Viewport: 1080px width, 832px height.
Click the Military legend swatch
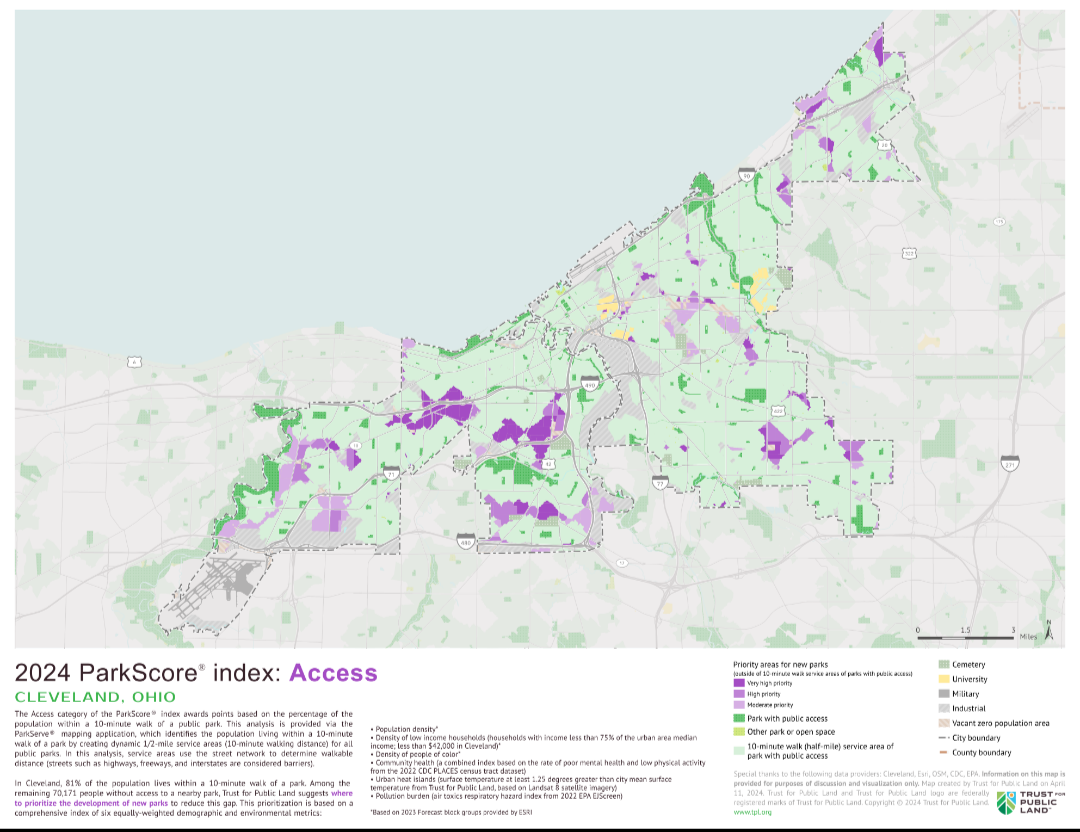click(944, 694)
